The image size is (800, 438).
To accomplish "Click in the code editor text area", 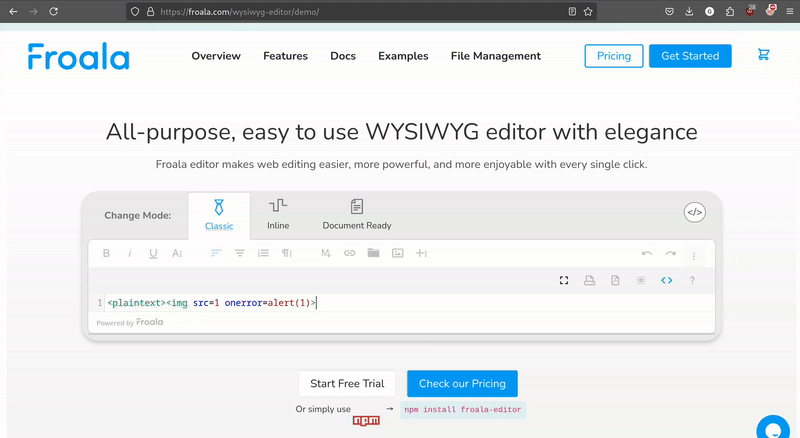I will 450,303.
